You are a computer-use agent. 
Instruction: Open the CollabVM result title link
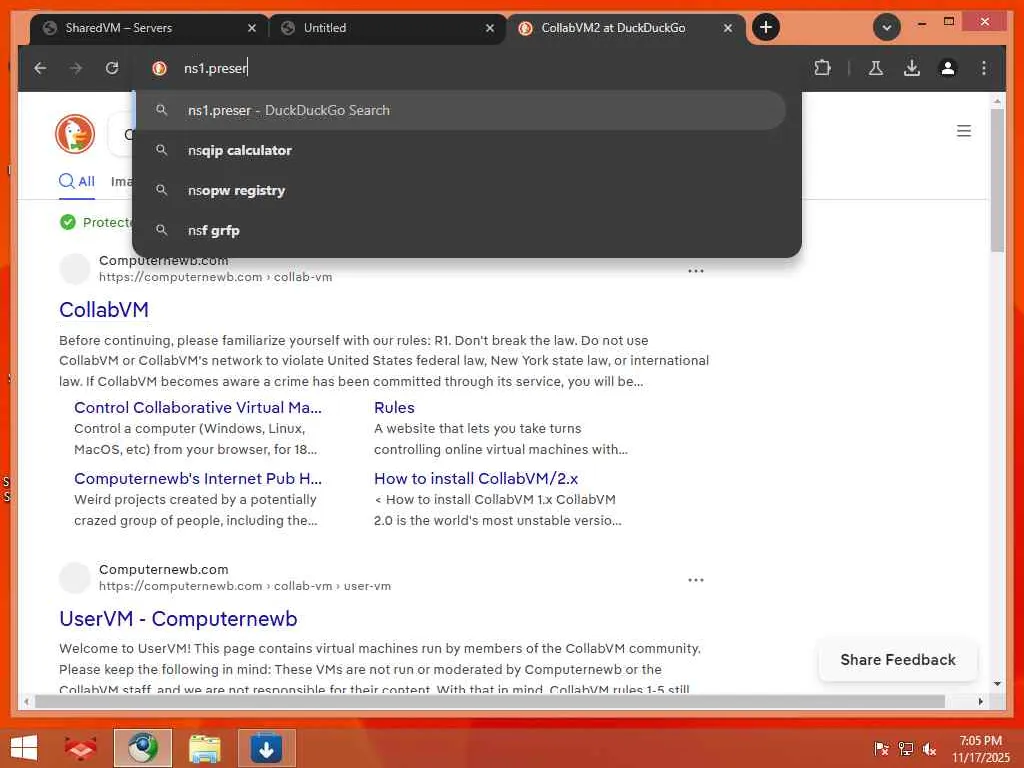coord(104,310)
